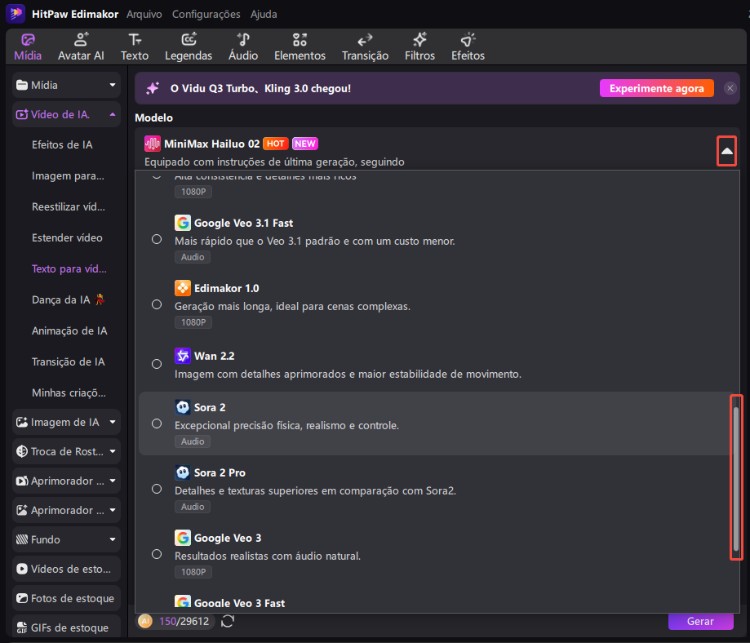The image size is (750, 643).
Task: Open the Legendas panel
Action: pyautogui.click(x=188, y=47)
